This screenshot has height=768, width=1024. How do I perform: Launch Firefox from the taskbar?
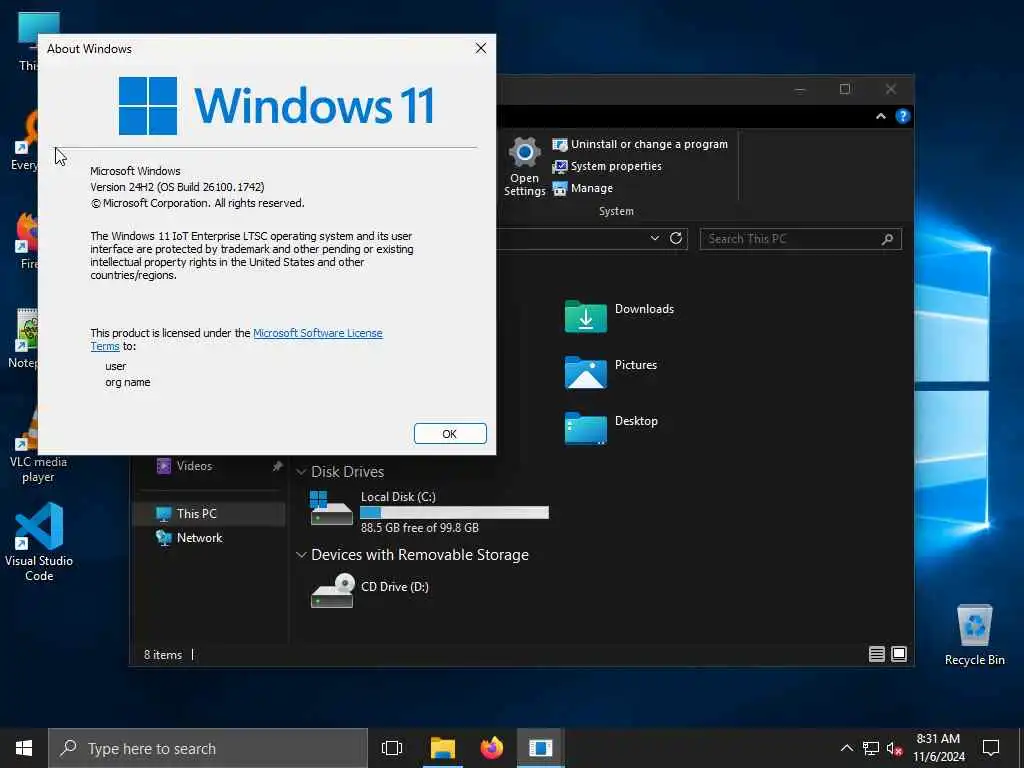pos(492,748)
